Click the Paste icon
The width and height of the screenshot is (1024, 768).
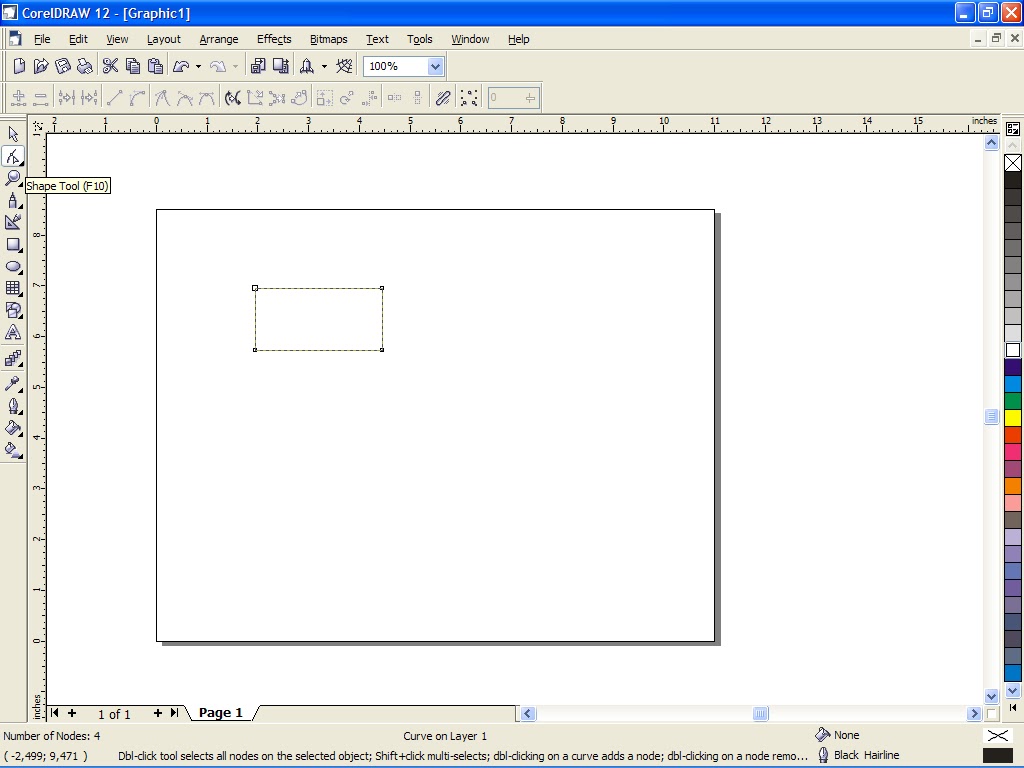[155, 66]
